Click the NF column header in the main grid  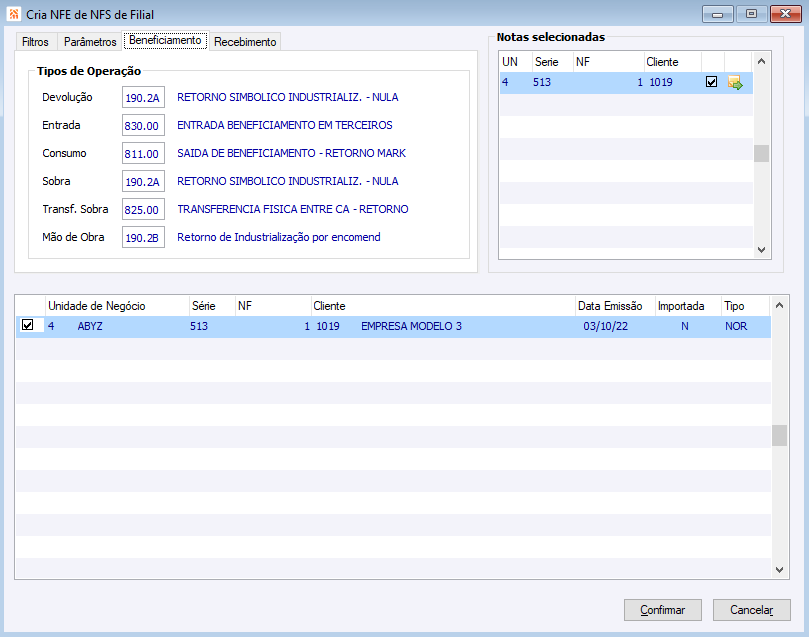pyautogui.click(x=273, y=306)
